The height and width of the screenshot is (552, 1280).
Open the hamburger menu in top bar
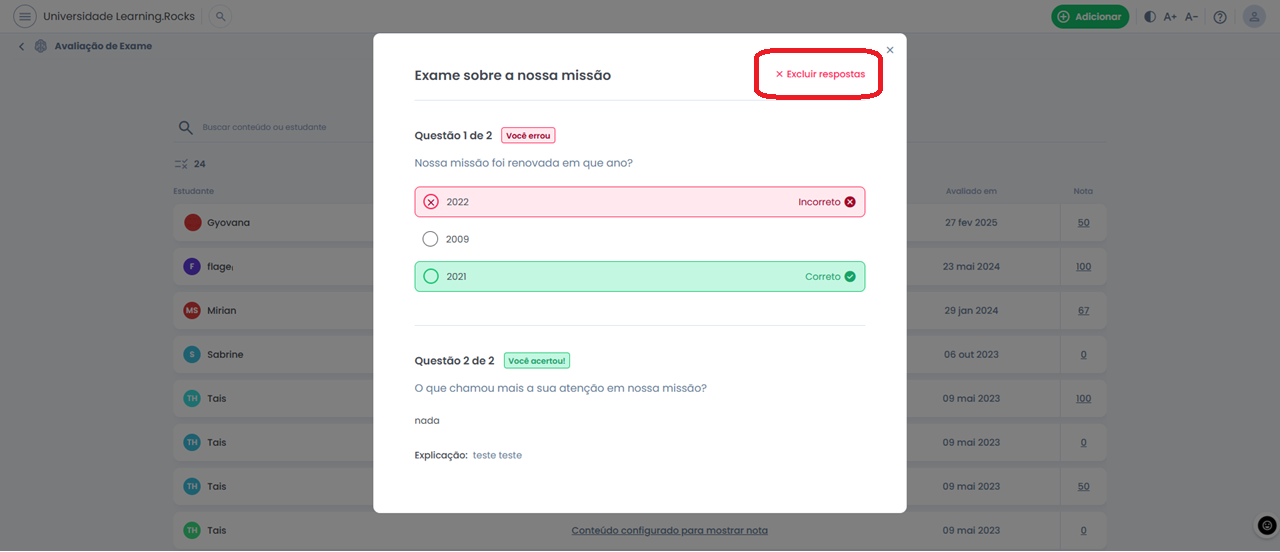(25, 17)
